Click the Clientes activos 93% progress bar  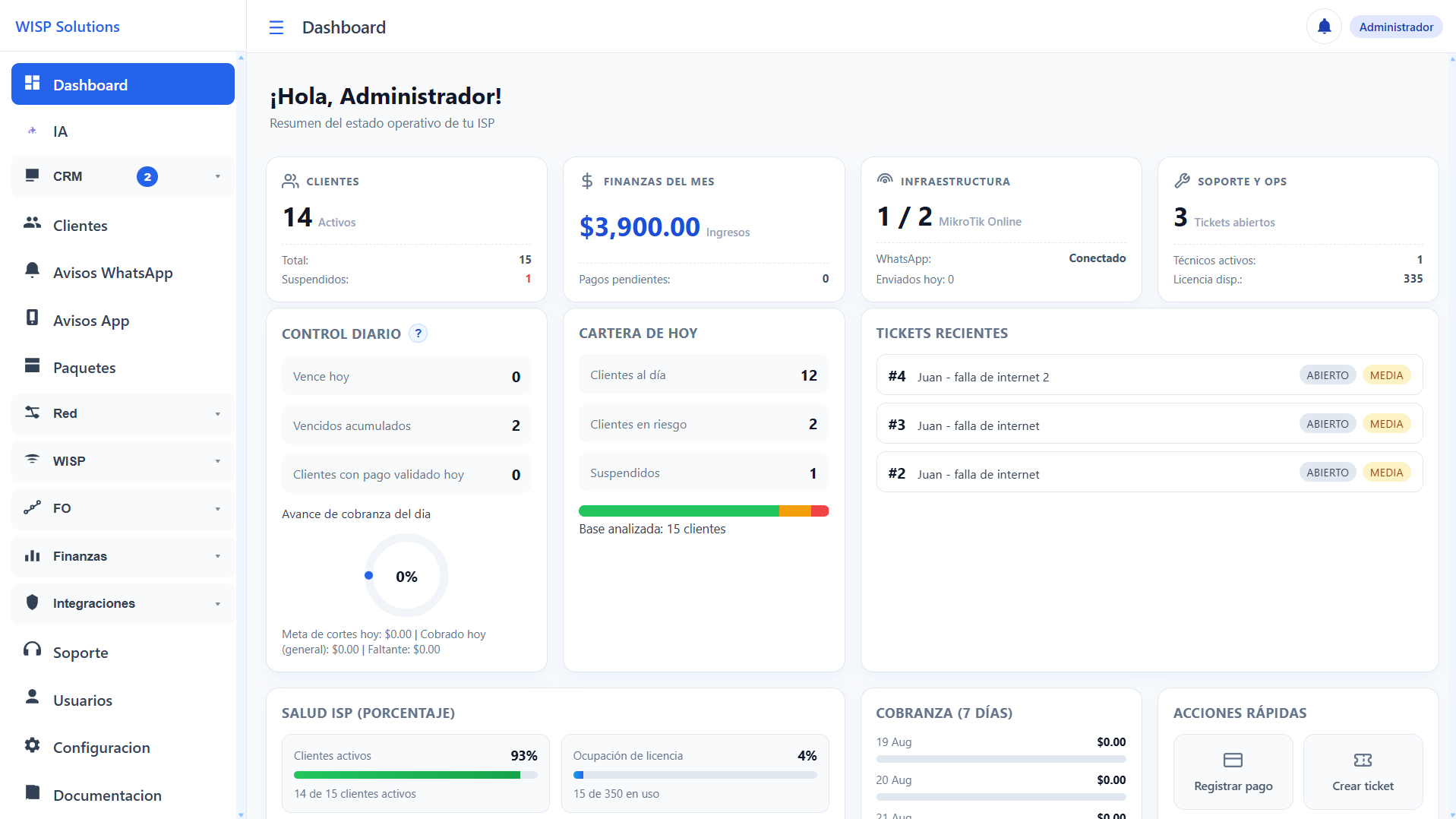(415, 775)
